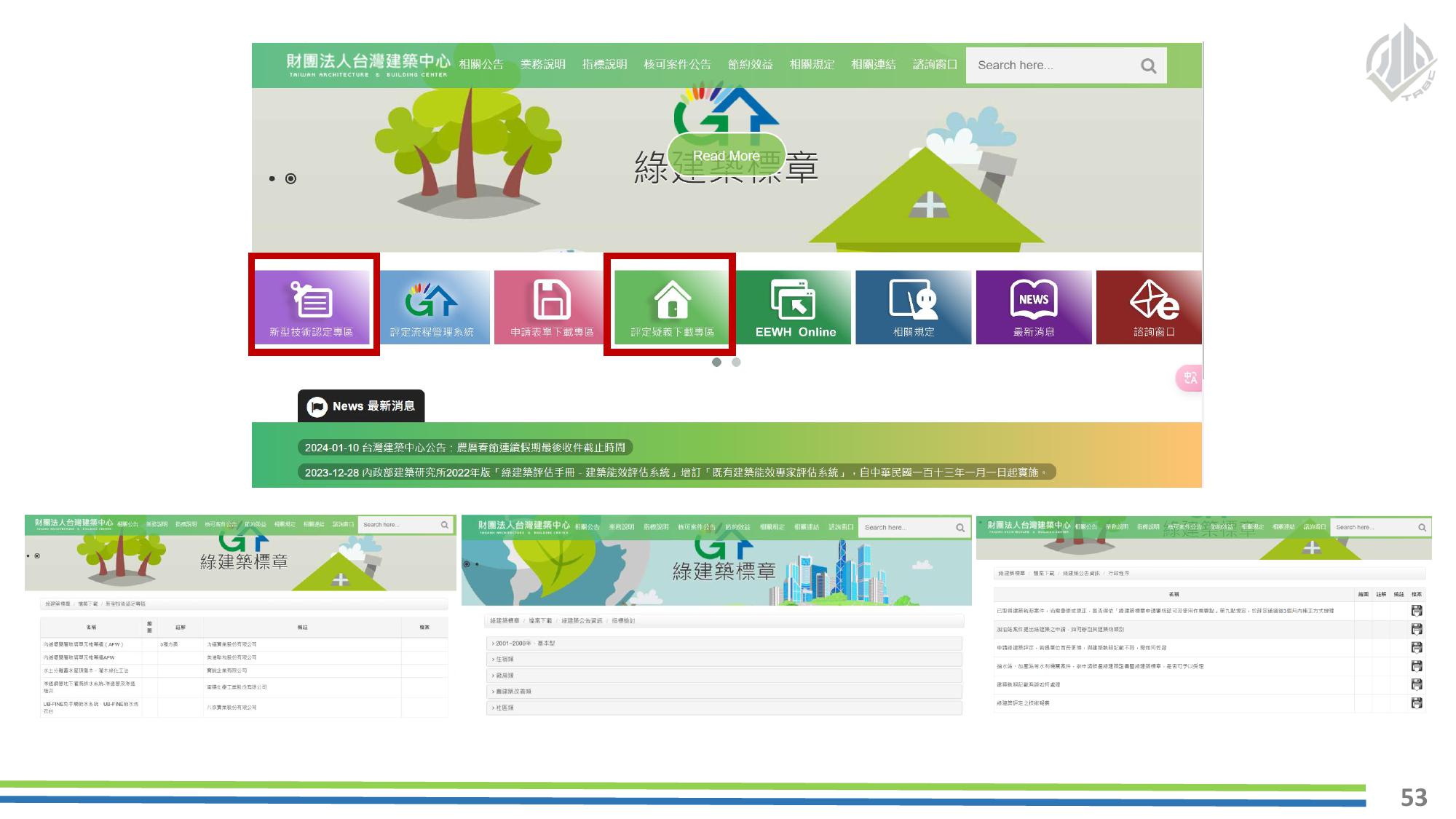Screen dimensions: 1456x819
Task: Select the News 最新消息 tab
Action: [x=361, y=406]
